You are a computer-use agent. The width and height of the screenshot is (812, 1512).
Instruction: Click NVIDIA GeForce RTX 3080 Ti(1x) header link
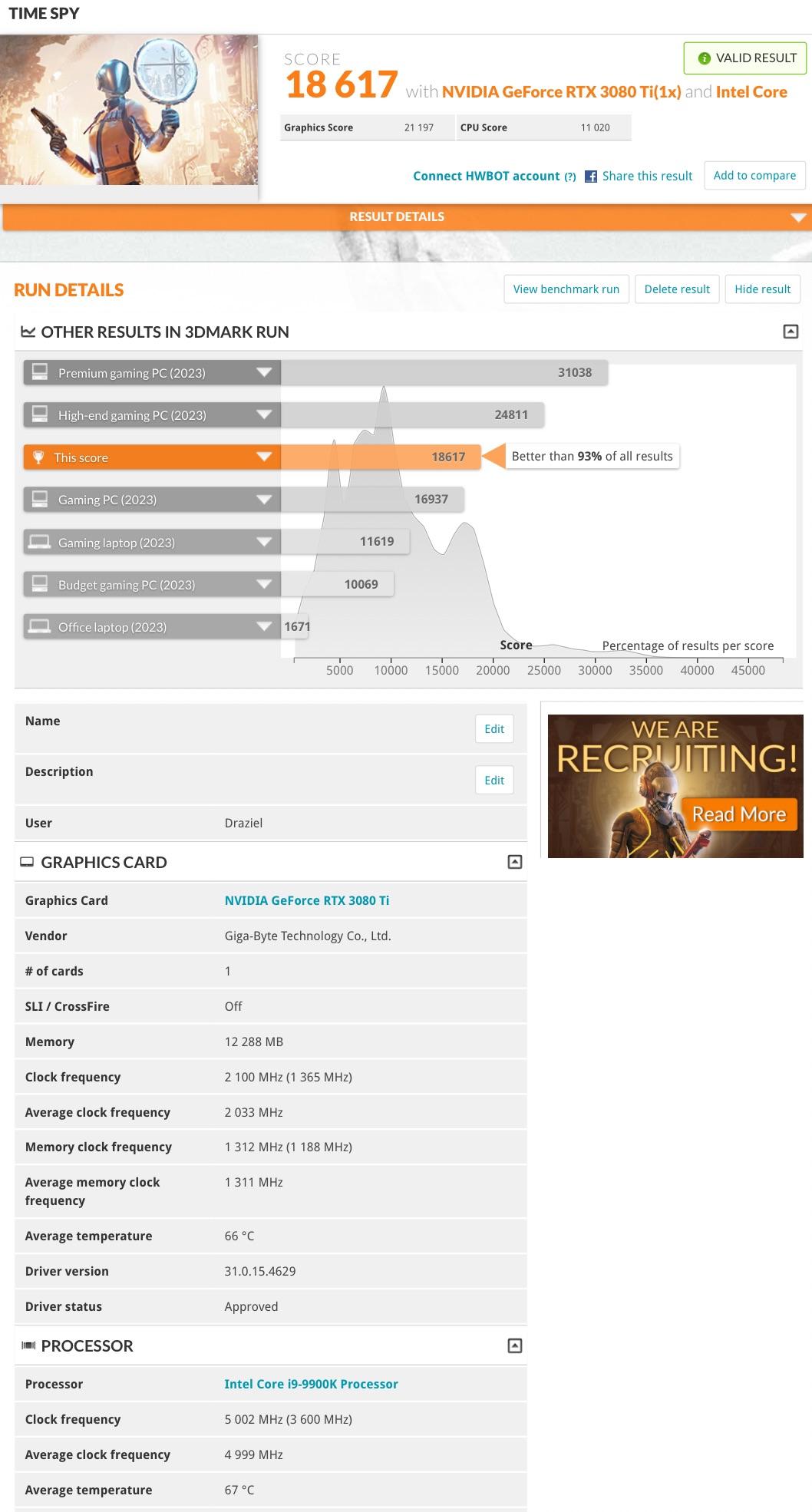point(561,92)
